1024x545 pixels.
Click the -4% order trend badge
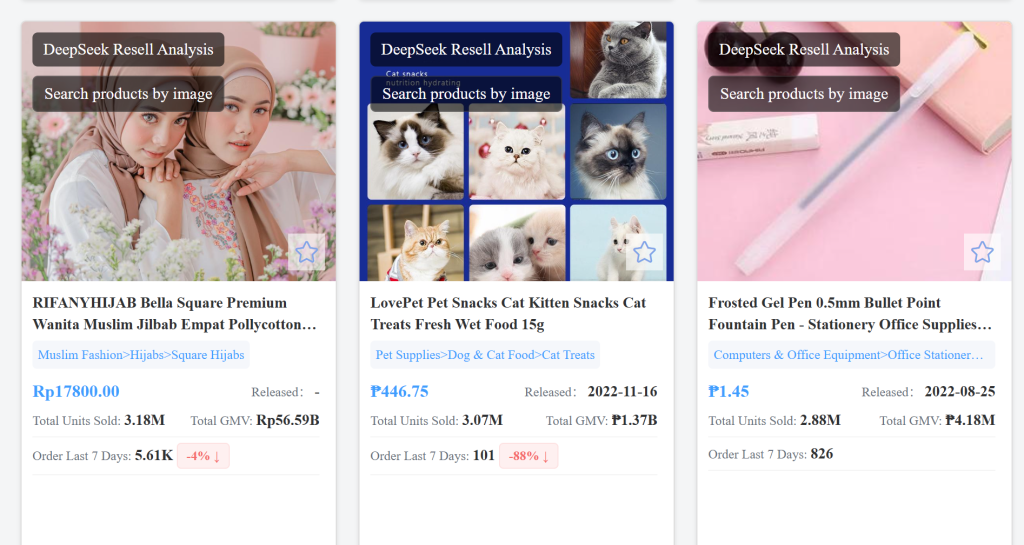pyautogui.click(x=203, y=456)
